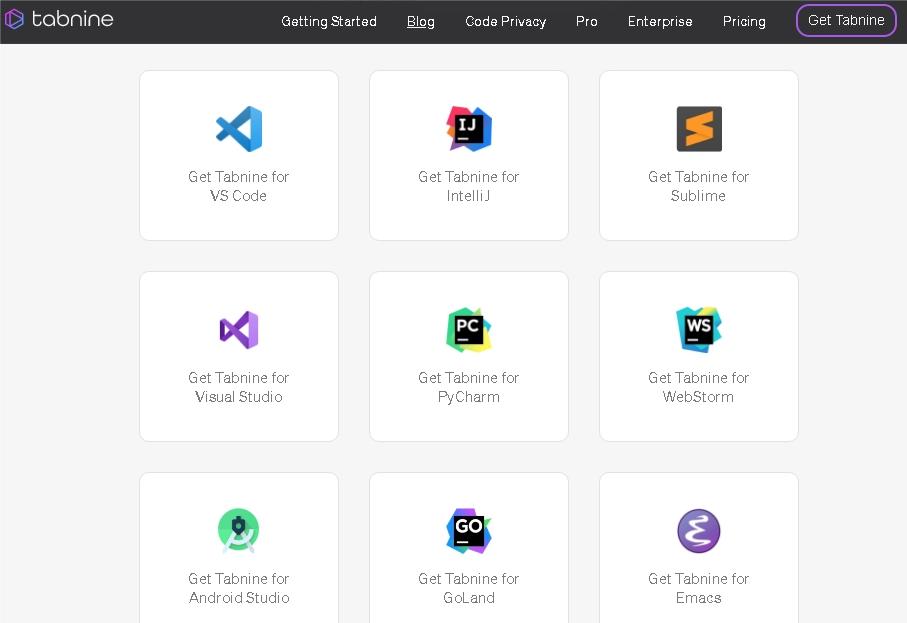Click the Tabnine logo in header
Image resolution: width=907 pixels, height=623 pixels.
(x=59, y=19)
